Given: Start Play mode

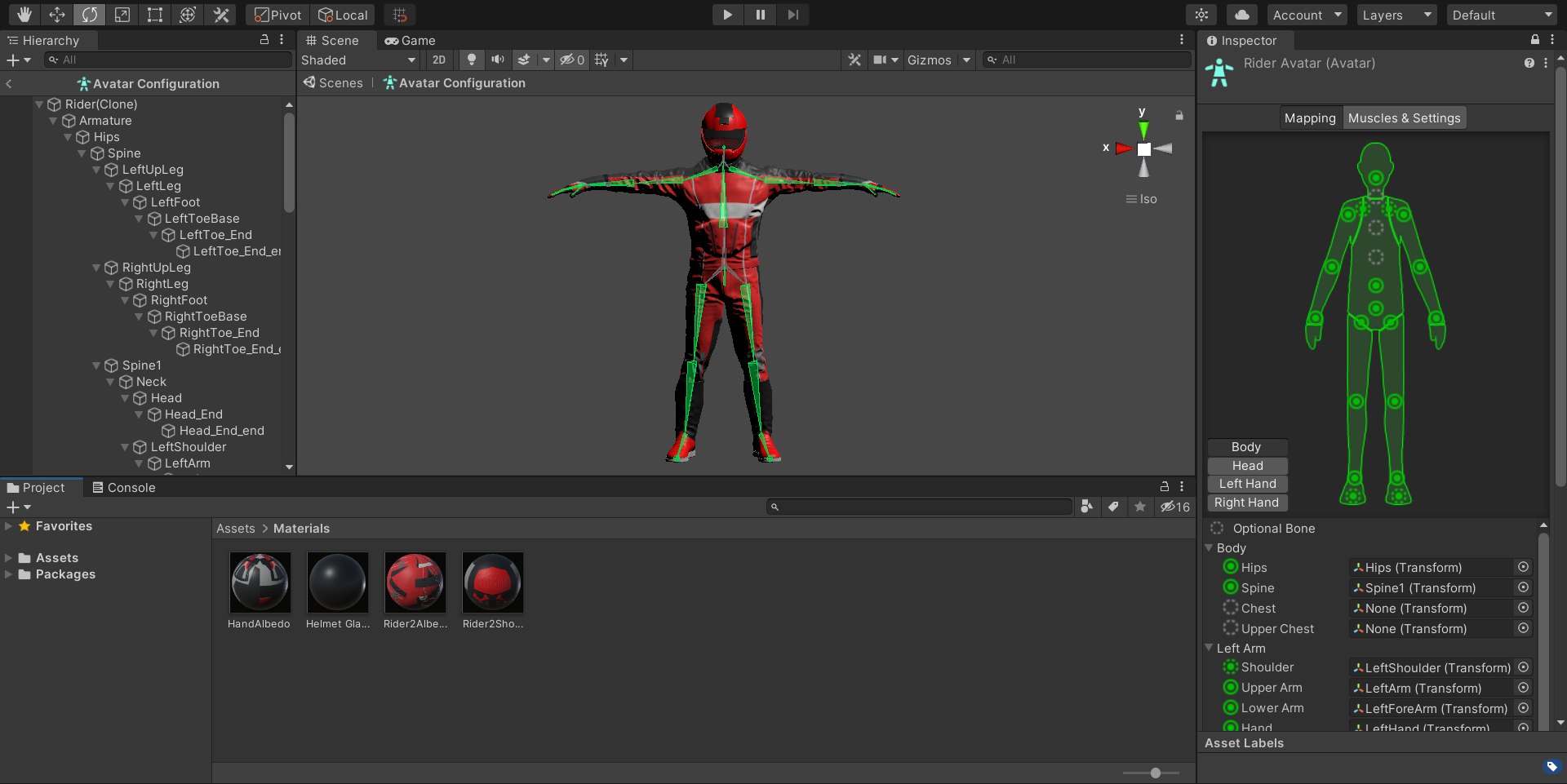Looking at the screenshot, I should pyautogui.click(x=727, y=15).
